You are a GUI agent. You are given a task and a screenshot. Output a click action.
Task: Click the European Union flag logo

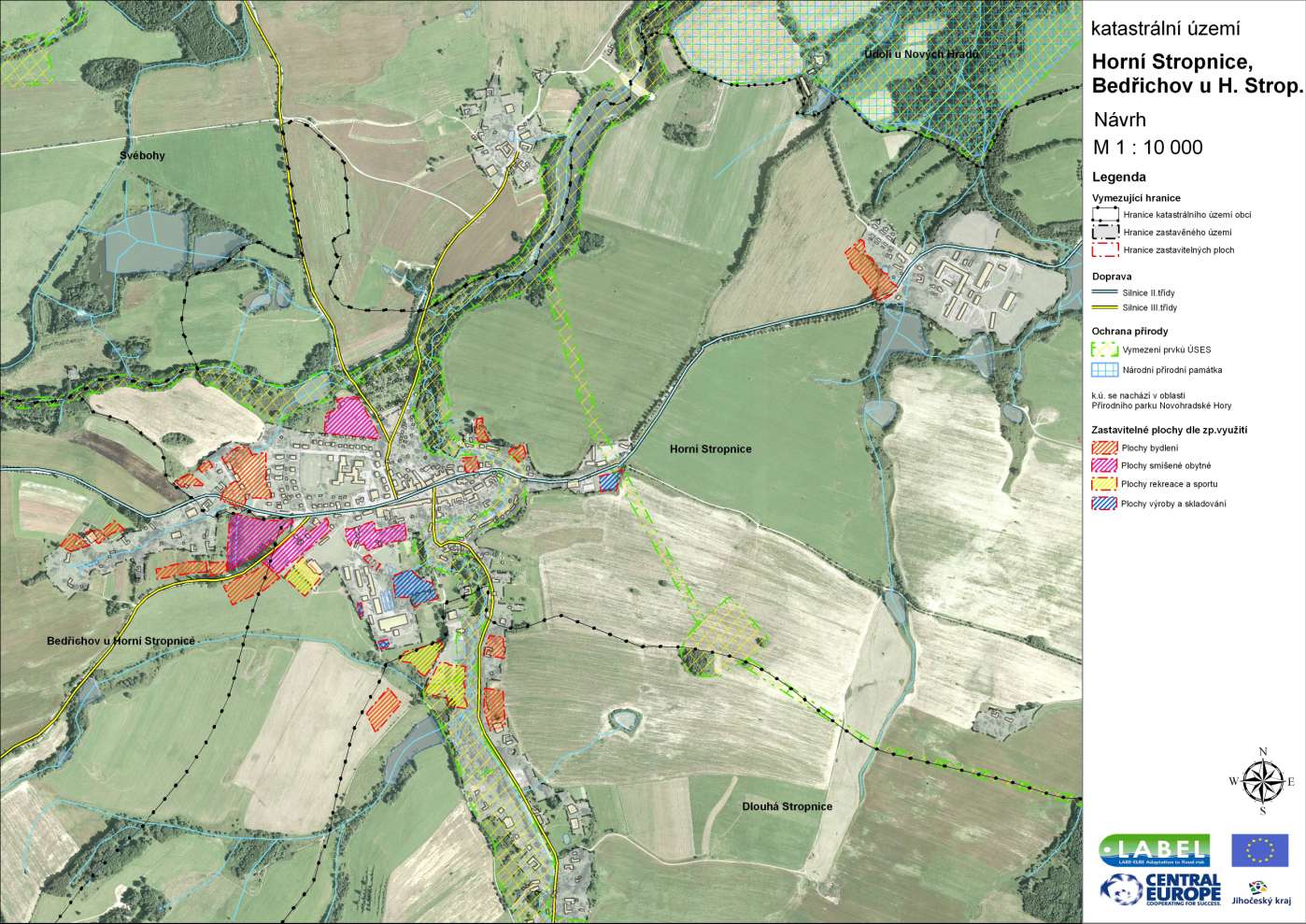coord(1259,850)
